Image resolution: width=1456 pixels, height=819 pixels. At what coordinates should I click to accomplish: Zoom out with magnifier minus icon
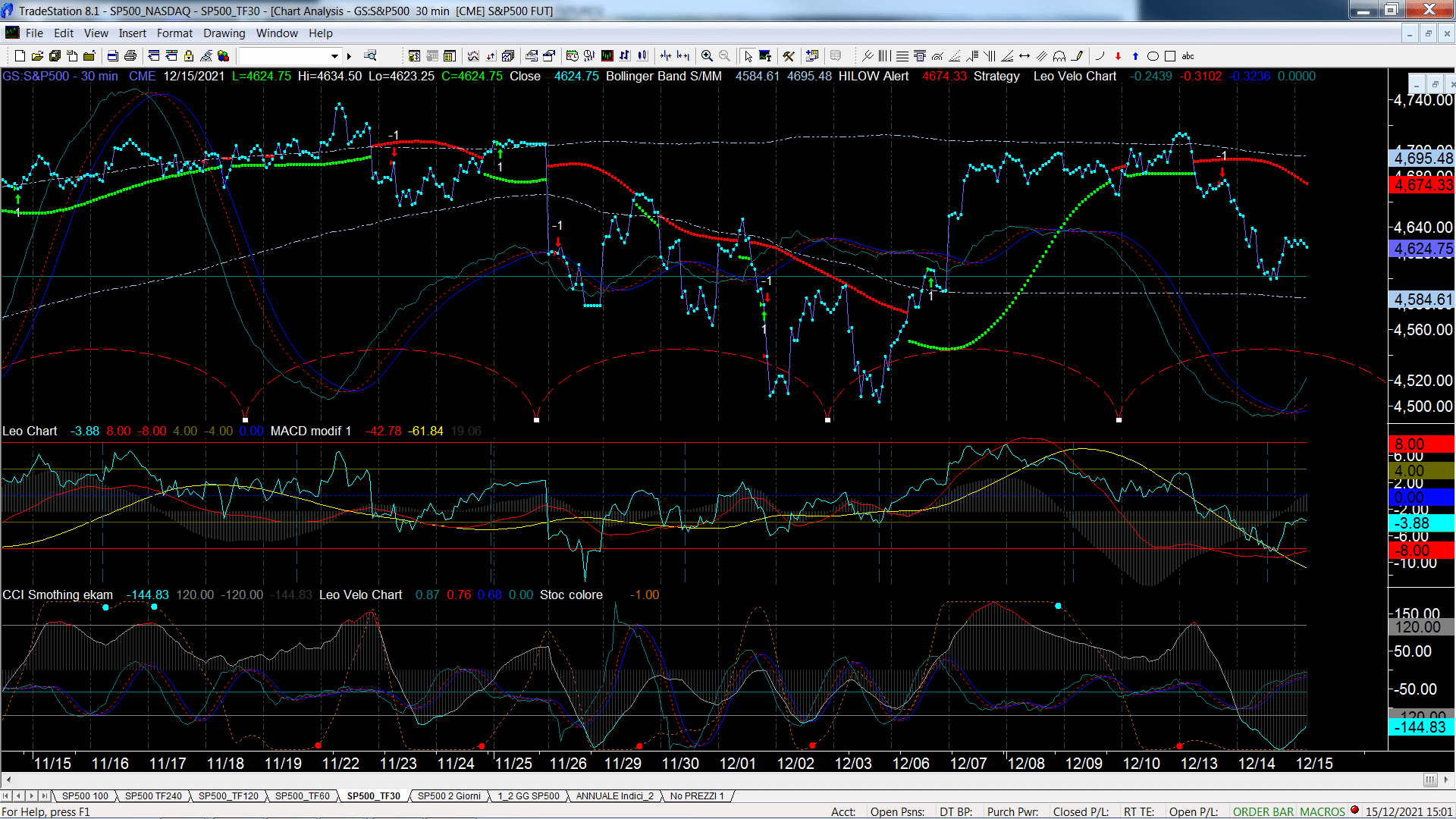coord(724,56)
